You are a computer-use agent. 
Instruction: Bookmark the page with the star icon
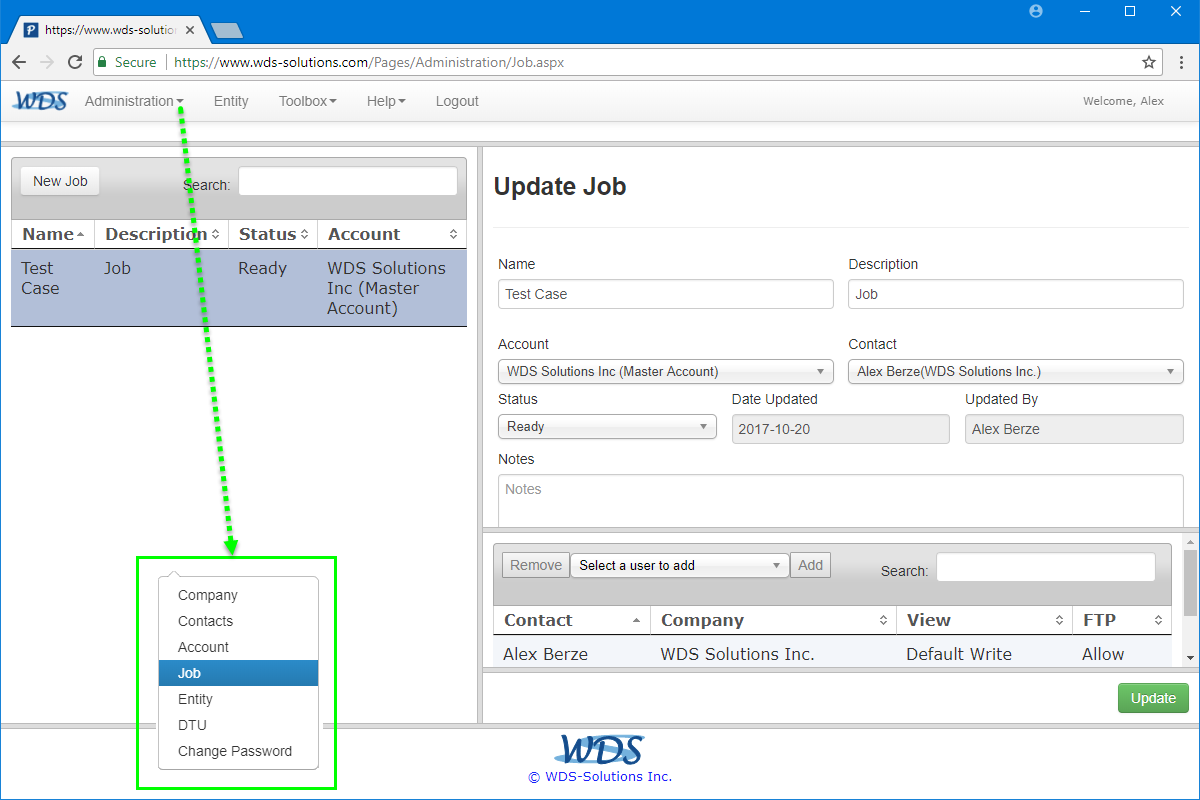pos(1149,62)
